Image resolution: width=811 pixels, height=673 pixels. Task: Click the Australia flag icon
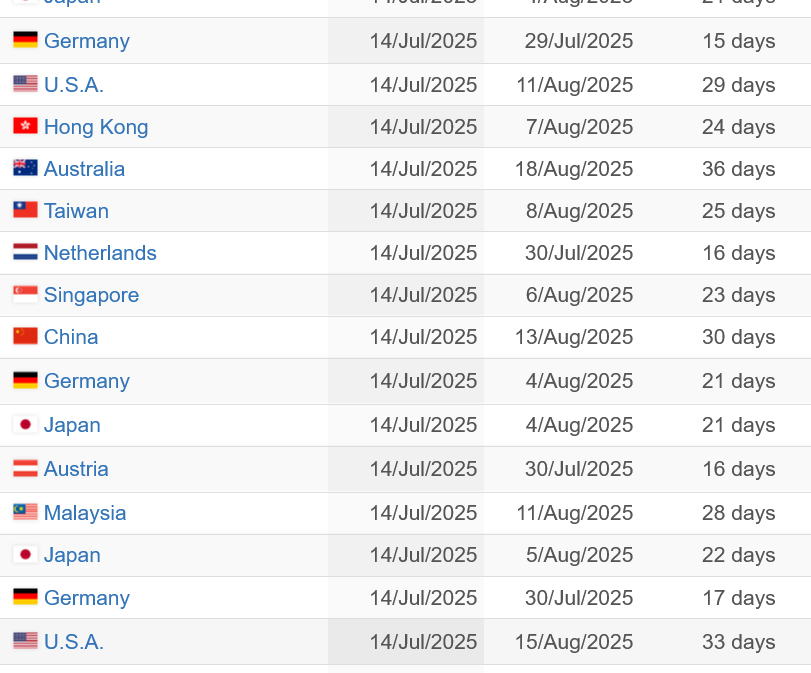click(25, 168)
